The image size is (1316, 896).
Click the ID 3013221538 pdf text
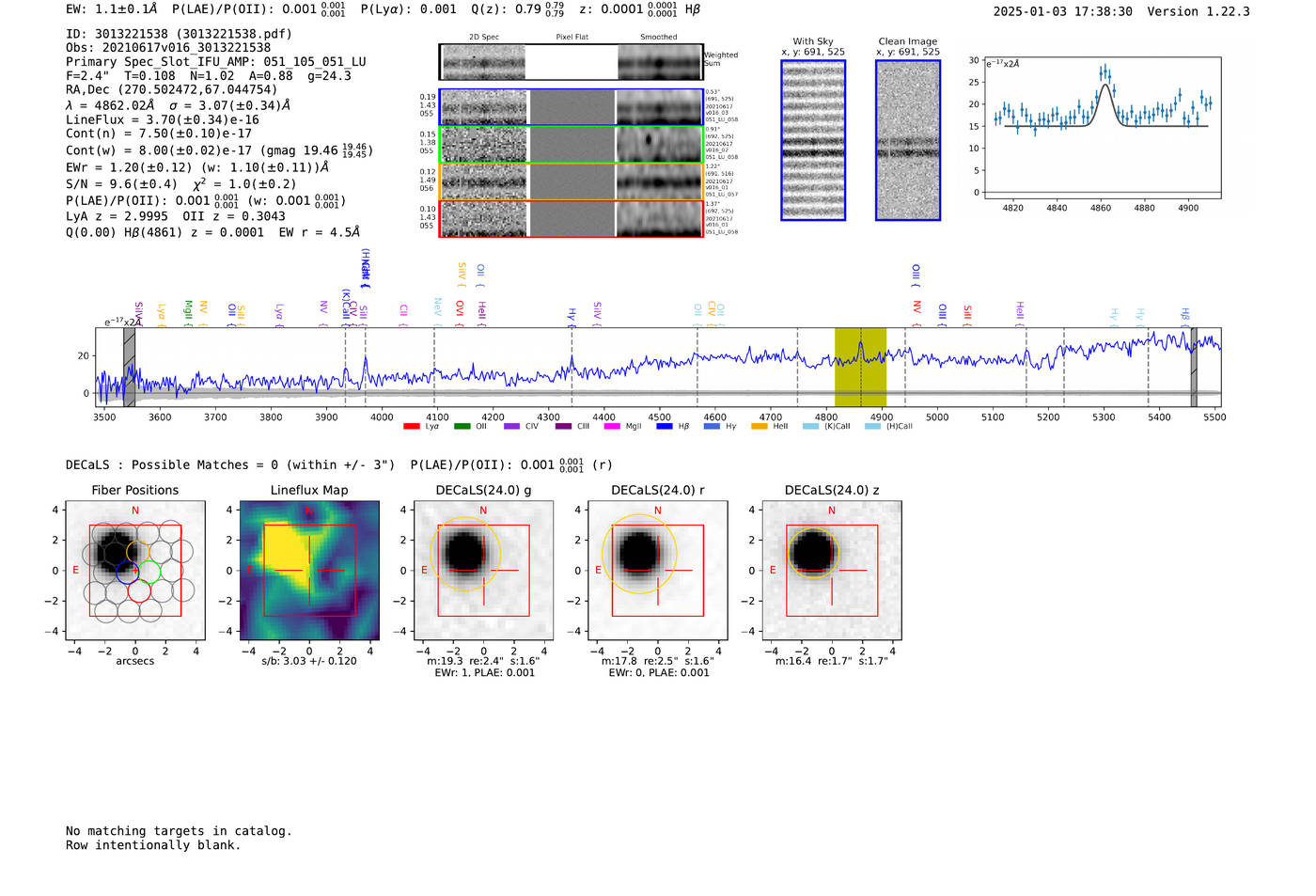pos(179,34)
